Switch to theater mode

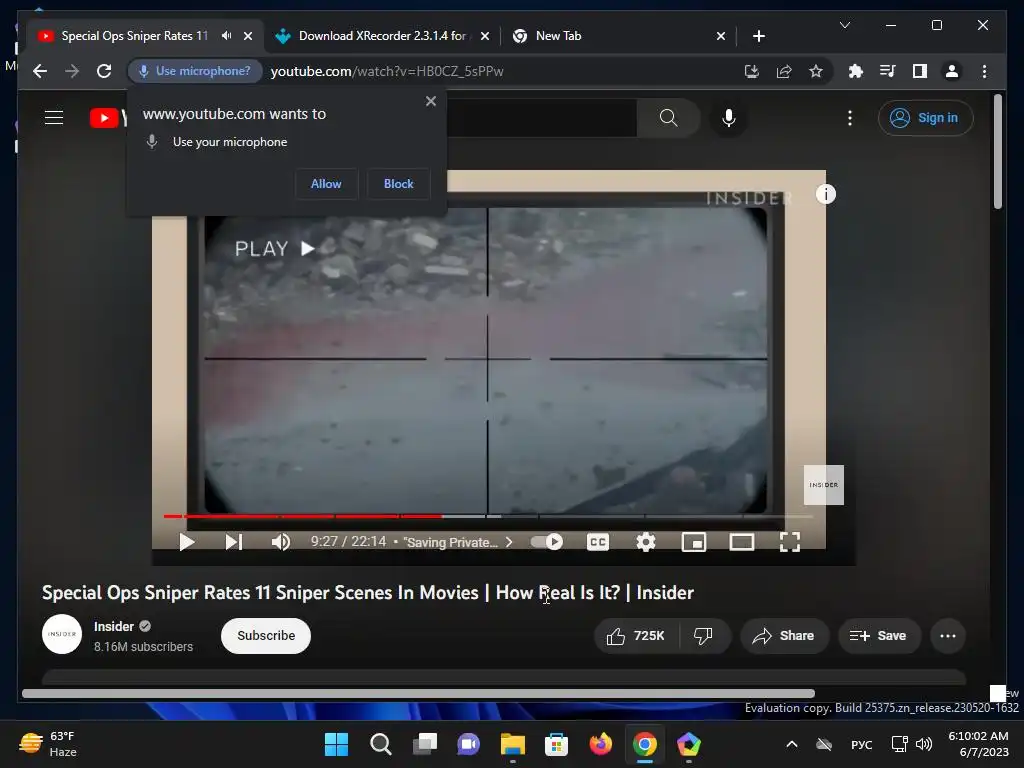[x=742, y=542]
